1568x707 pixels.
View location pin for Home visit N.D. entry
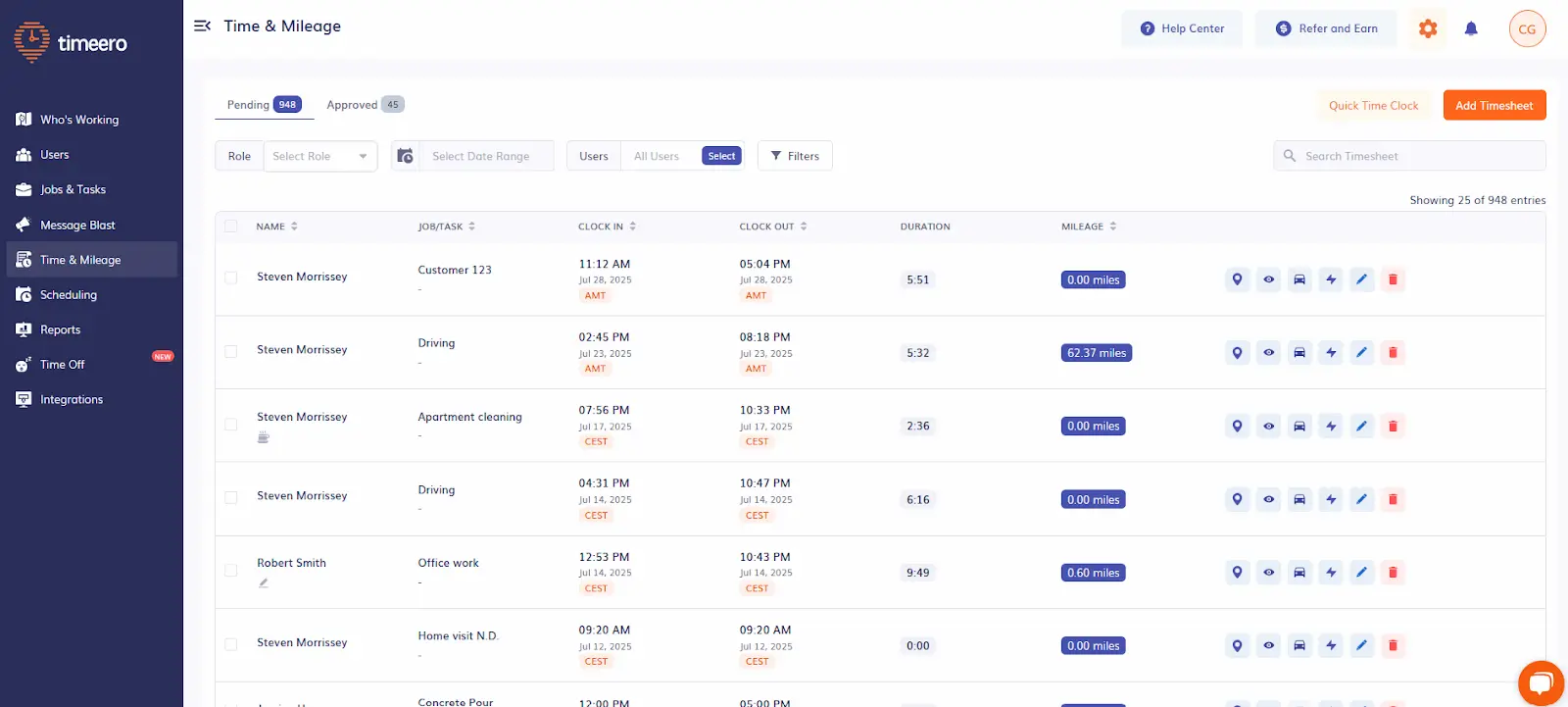point(1238,645)
